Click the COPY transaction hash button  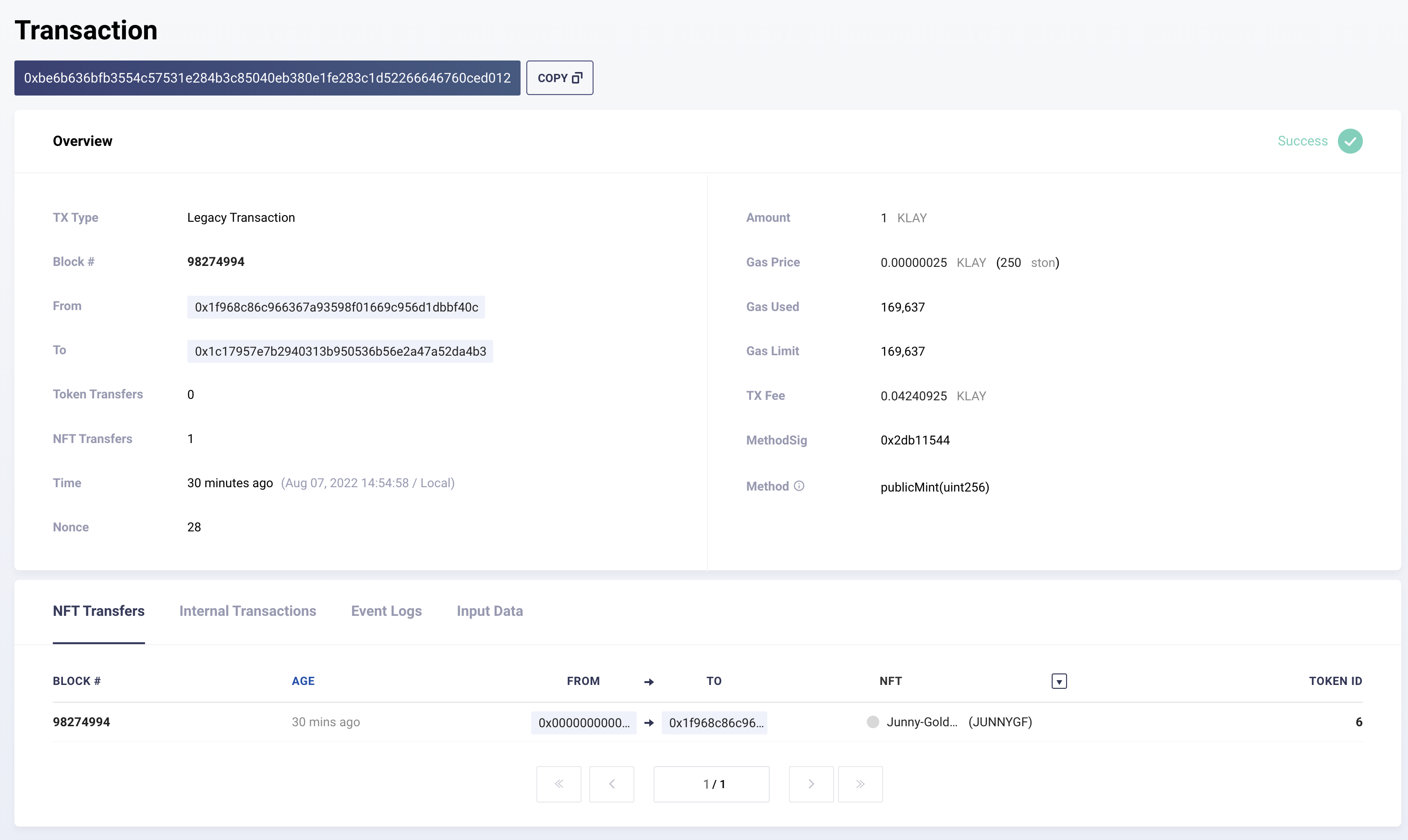(x=559, y=78)
